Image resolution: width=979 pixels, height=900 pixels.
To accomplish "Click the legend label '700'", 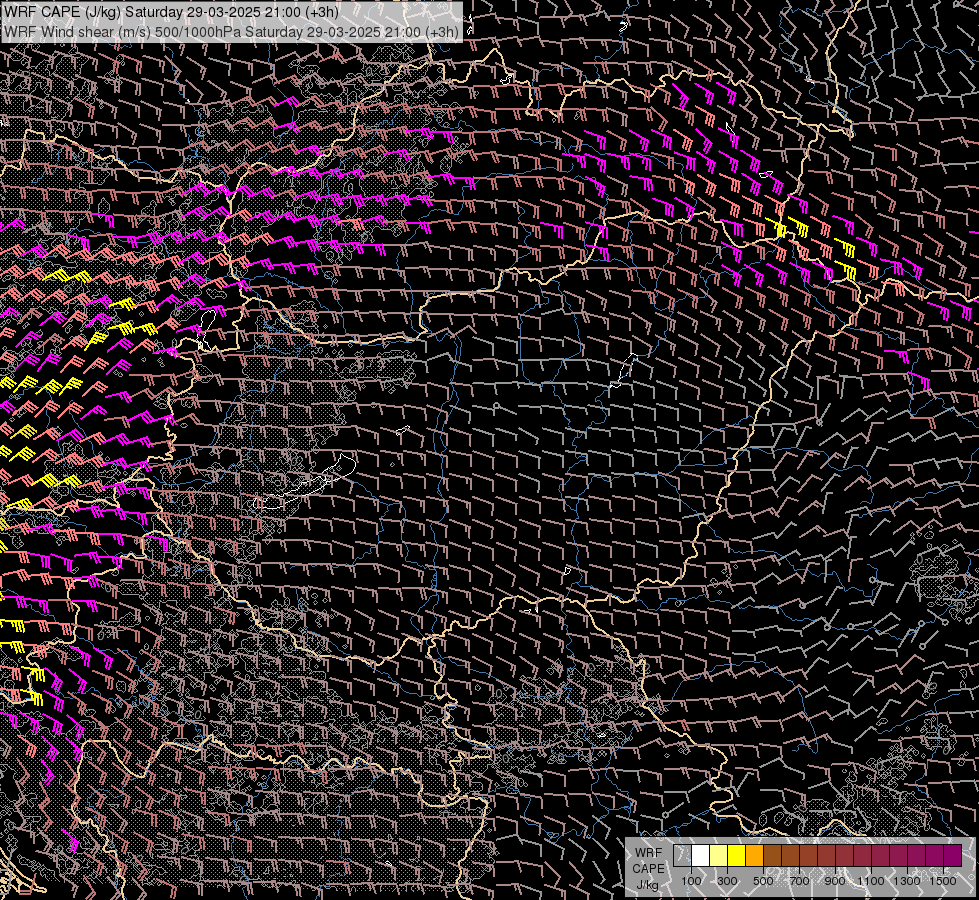I will click(799, 881).
